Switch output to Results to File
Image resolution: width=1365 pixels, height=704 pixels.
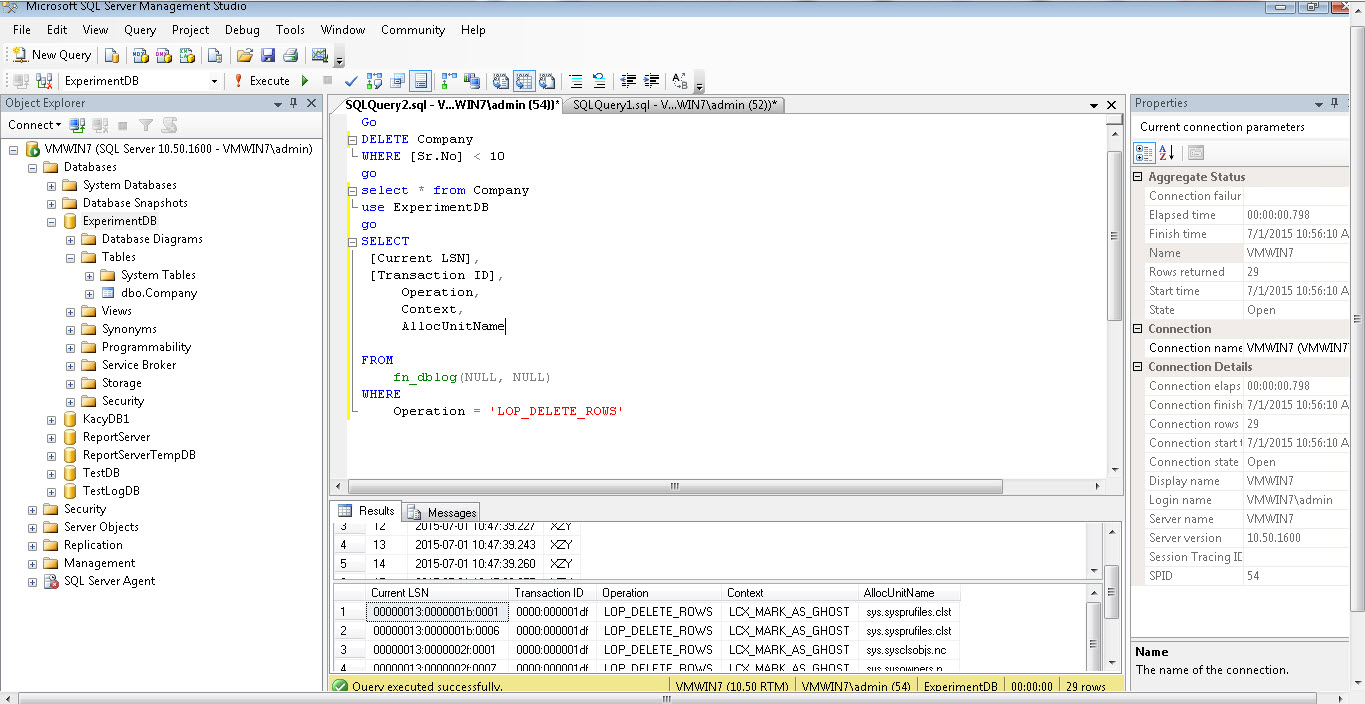pos(547,81)
